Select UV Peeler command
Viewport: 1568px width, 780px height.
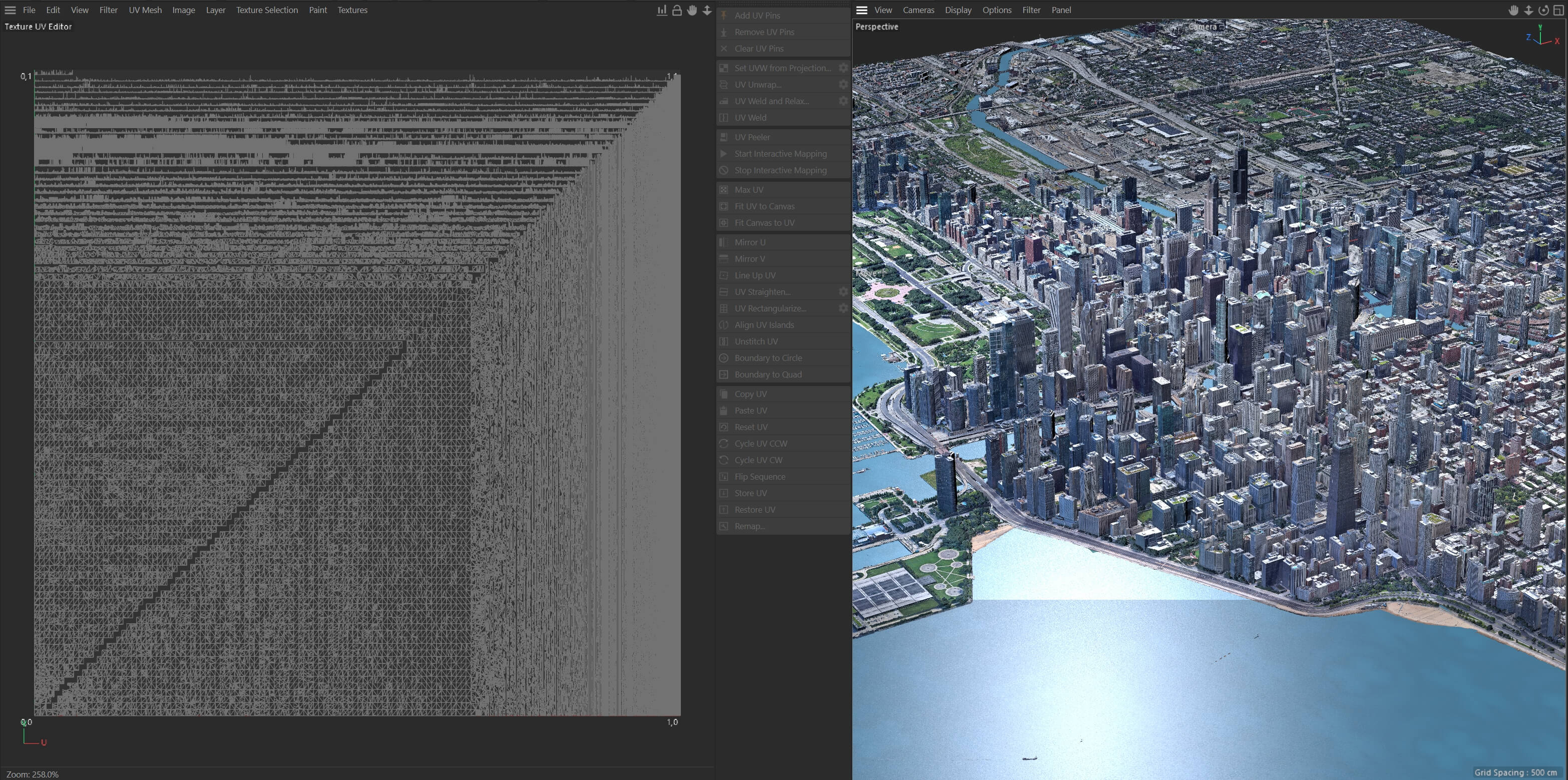pyautogui.click(x=783, y=137)
